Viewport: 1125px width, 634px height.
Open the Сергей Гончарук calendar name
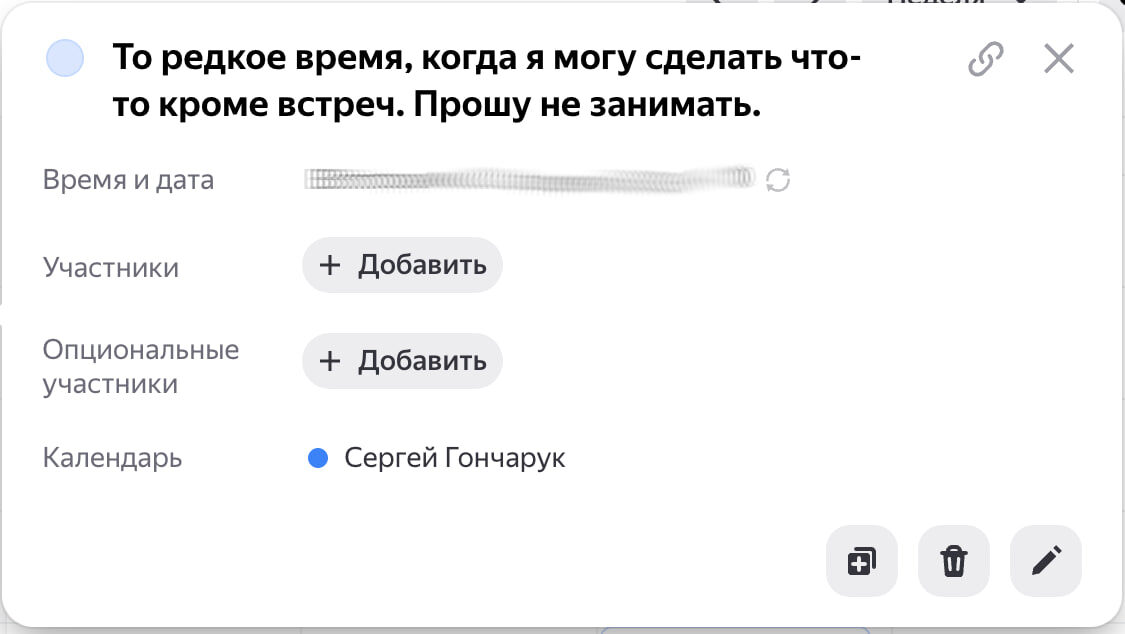click(455, 458)
